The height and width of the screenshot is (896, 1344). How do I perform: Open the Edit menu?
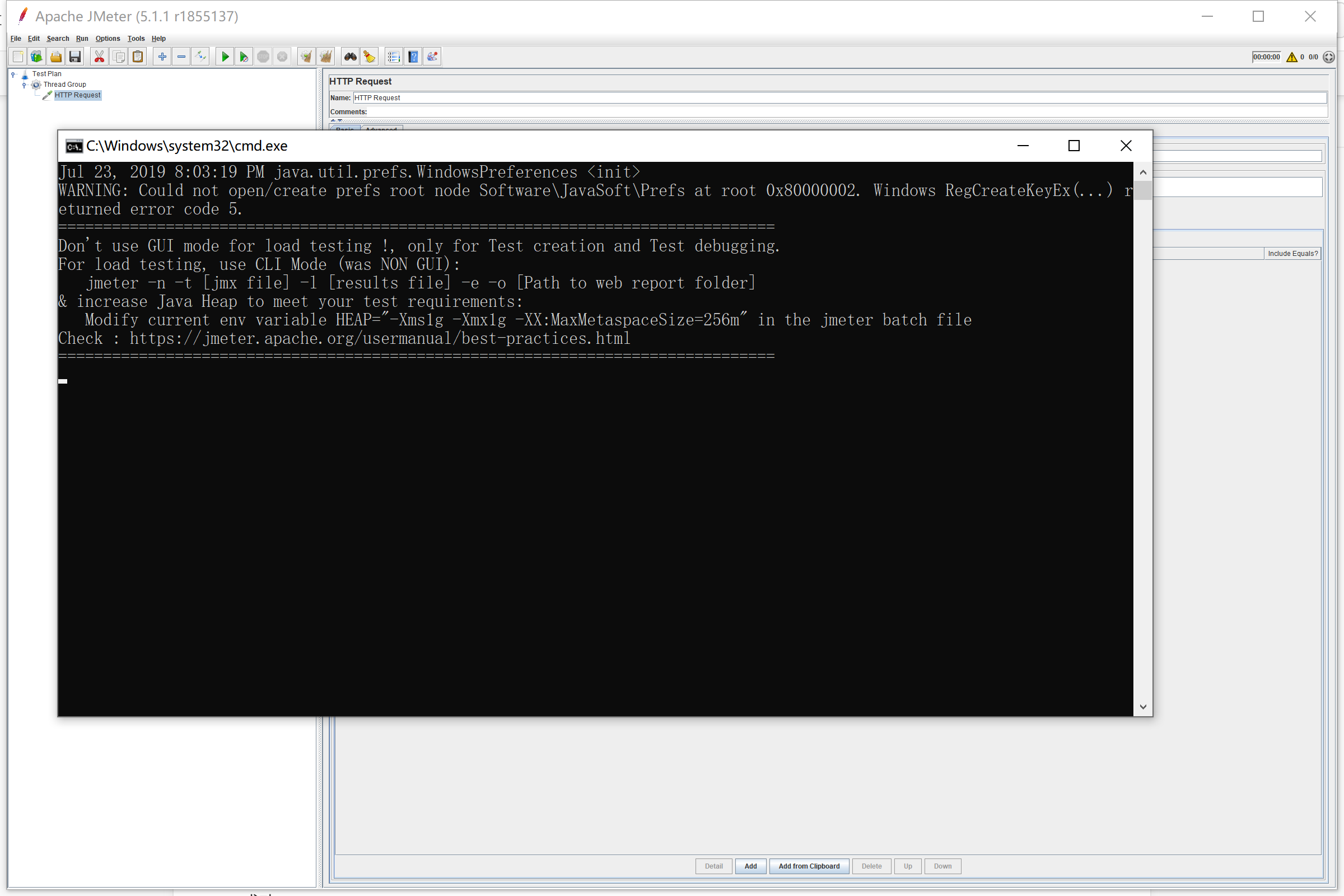click(x=34, y=39)
